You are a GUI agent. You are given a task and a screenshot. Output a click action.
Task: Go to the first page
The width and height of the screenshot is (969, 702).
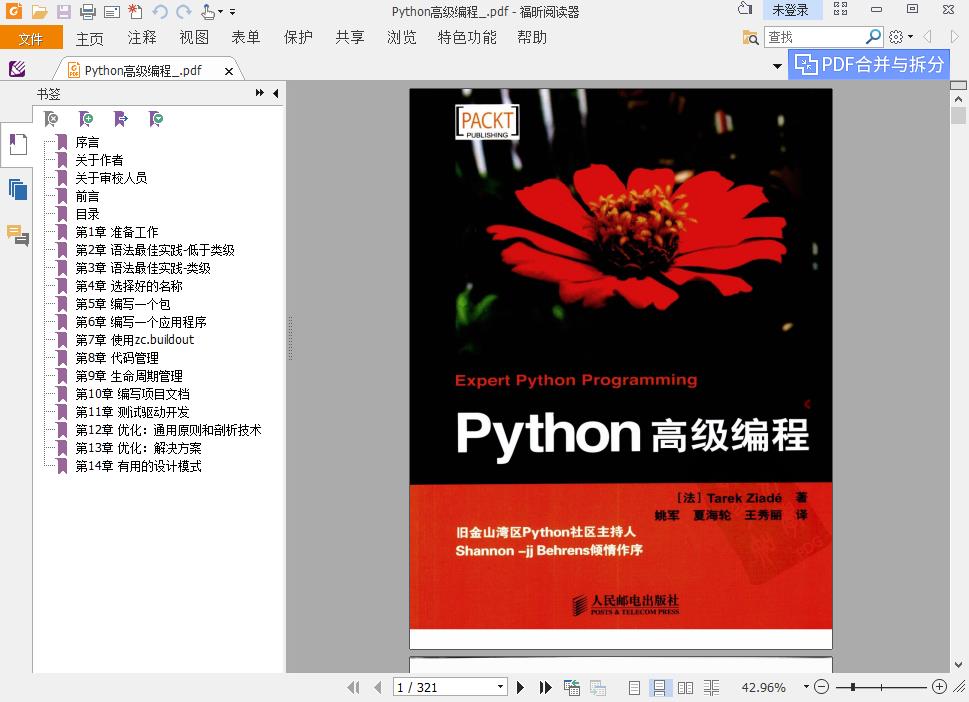click(x=353, y=687)
